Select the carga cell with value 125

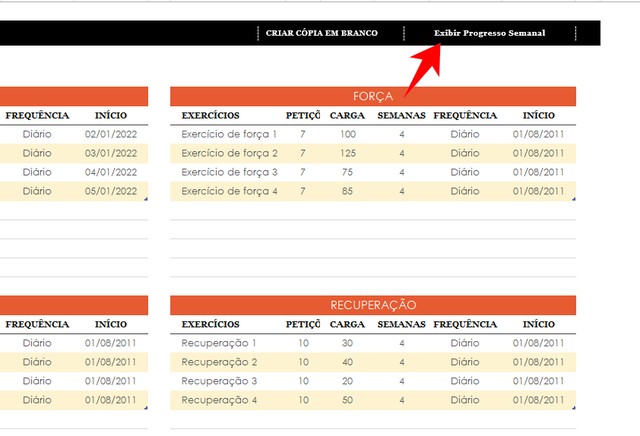[348, 153]
